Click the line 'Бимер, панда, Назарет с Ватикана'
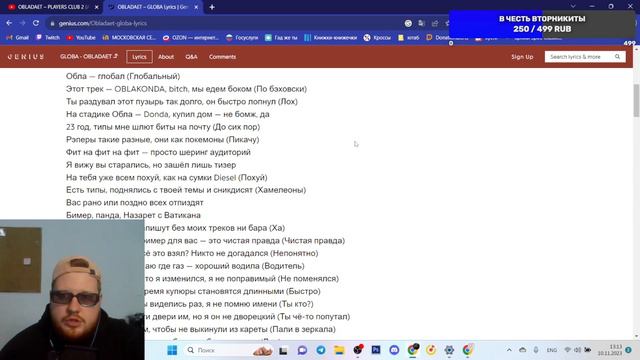The height and width of the screenshot is (360, 640). pyautogui.click(x=133, y=215)
